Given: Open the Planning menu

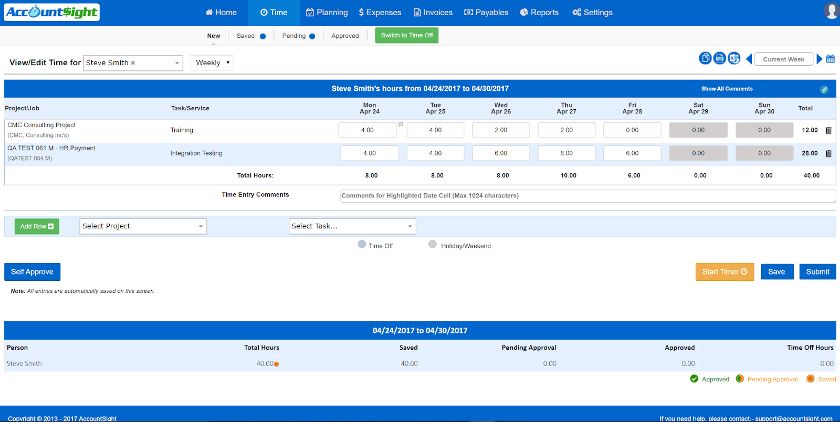Looking at the screenshot, I should click(x=327, y=12).
